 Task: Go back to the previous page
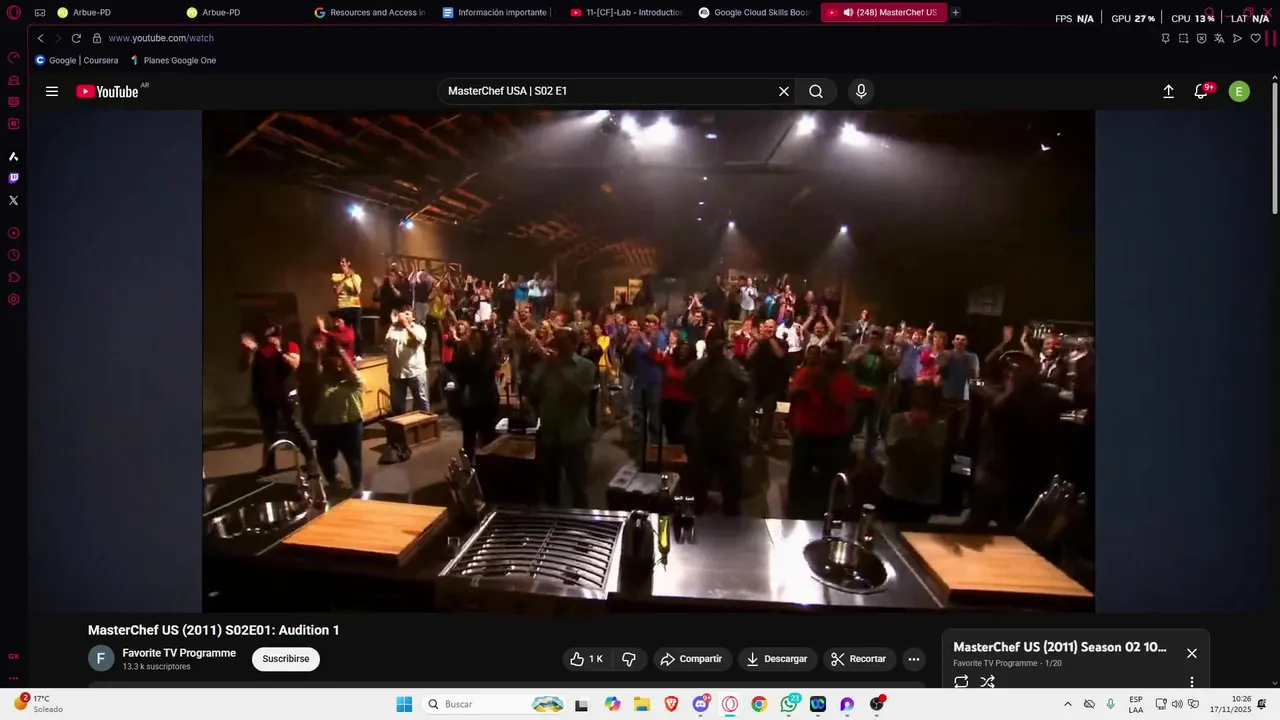tap(40, 38)
